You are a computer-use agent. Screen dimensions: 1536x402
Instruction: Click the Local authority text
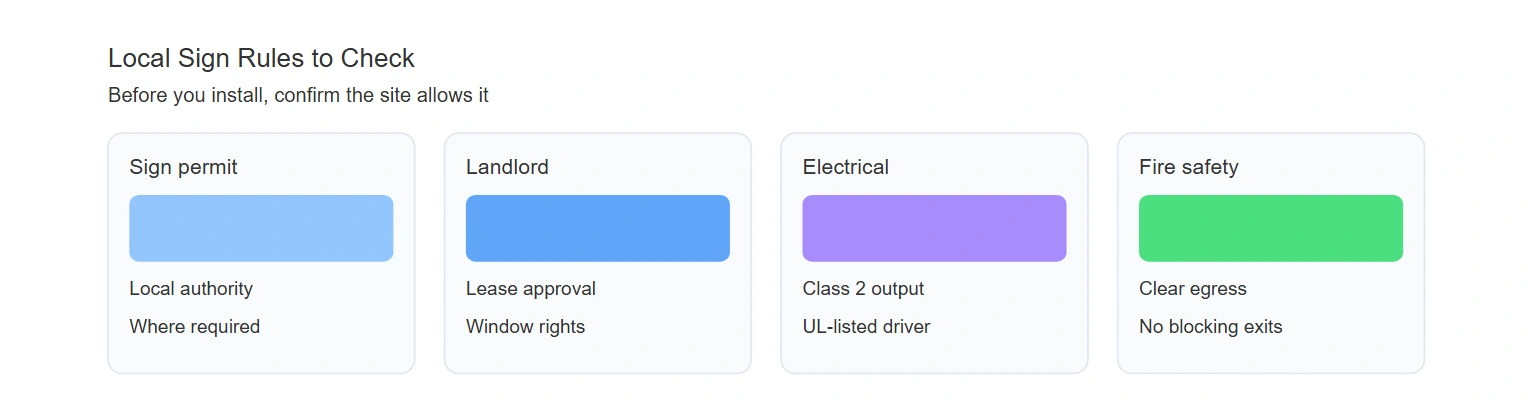point(191,289)
